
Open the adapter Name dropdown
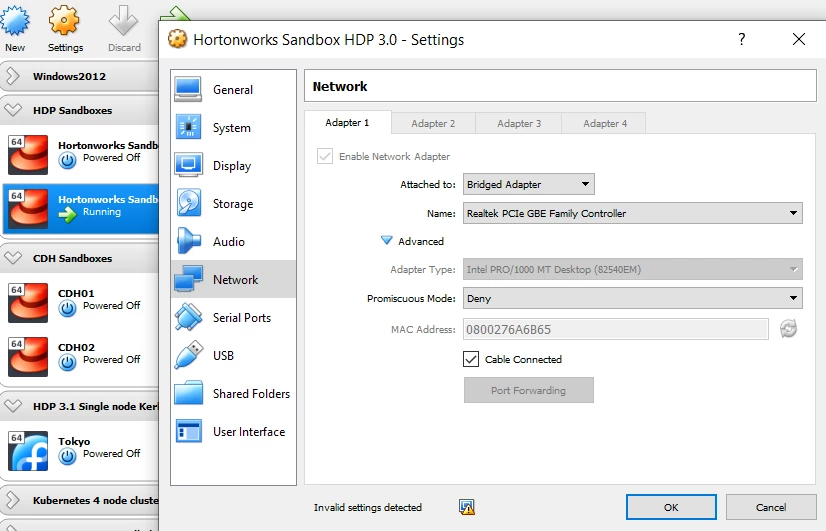633,213
